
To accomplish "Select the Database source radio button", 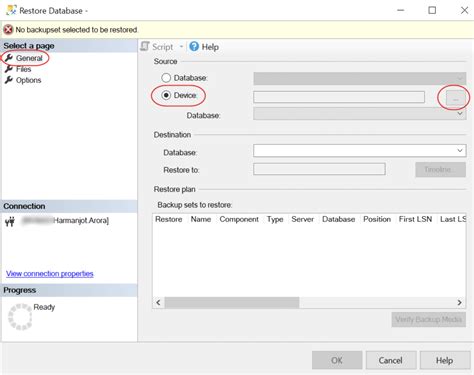I will click(x=166, y=78).
